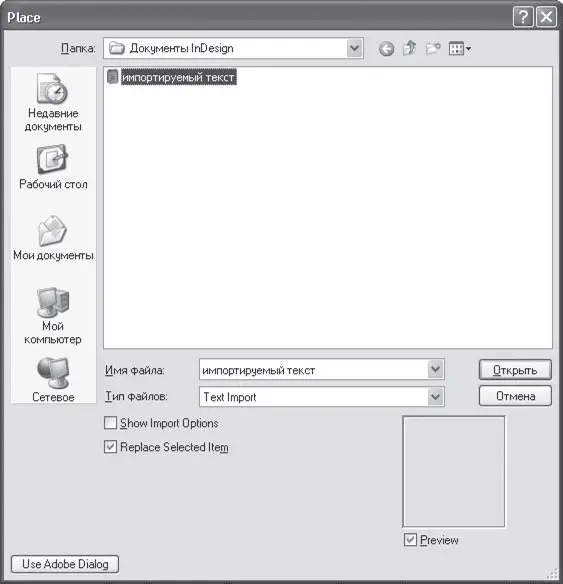Click the Открыть button
The image size is (563, 584).
point(515,369)
